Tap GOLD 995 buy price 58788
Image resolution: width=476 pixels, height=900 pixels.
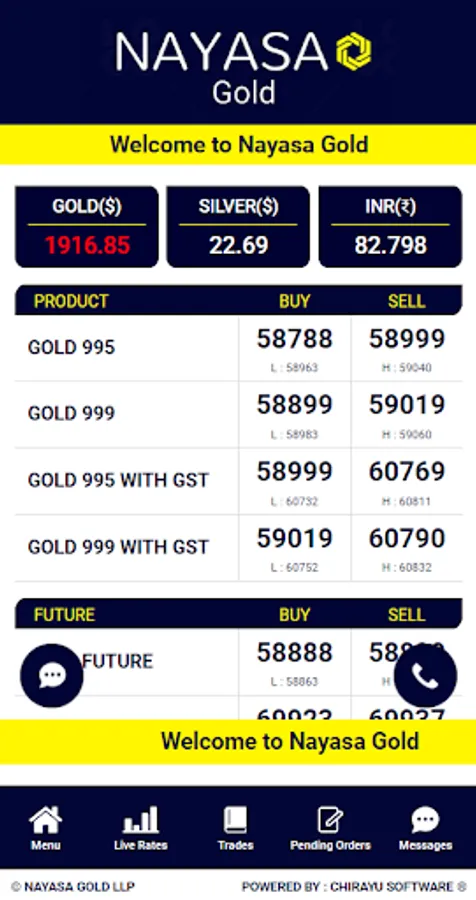(295, 339)
